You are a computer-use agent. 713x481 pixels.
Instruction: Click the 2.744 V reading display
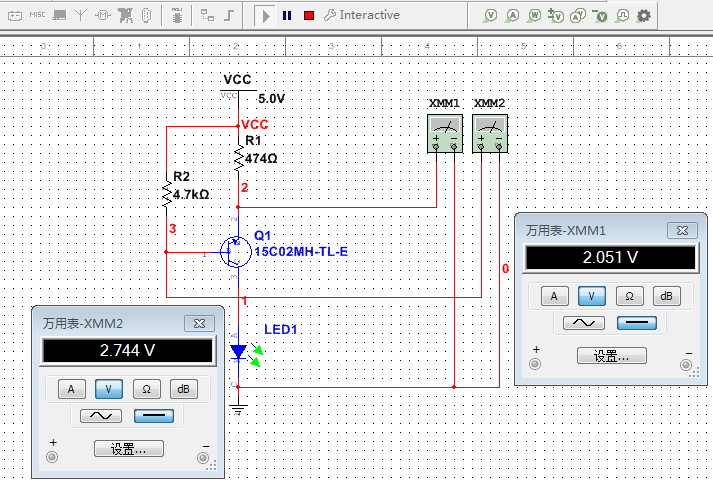point(127,351)
